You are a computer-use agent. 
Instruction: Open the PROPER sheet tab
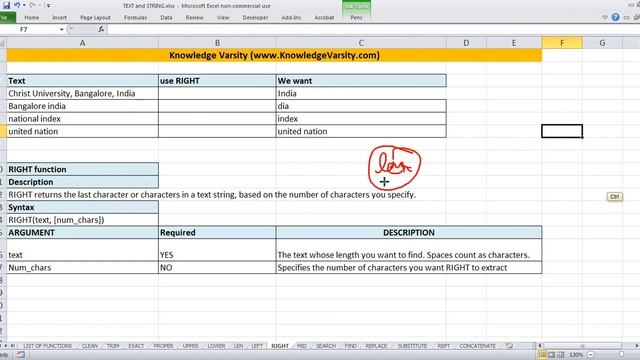tap(163, 346)
